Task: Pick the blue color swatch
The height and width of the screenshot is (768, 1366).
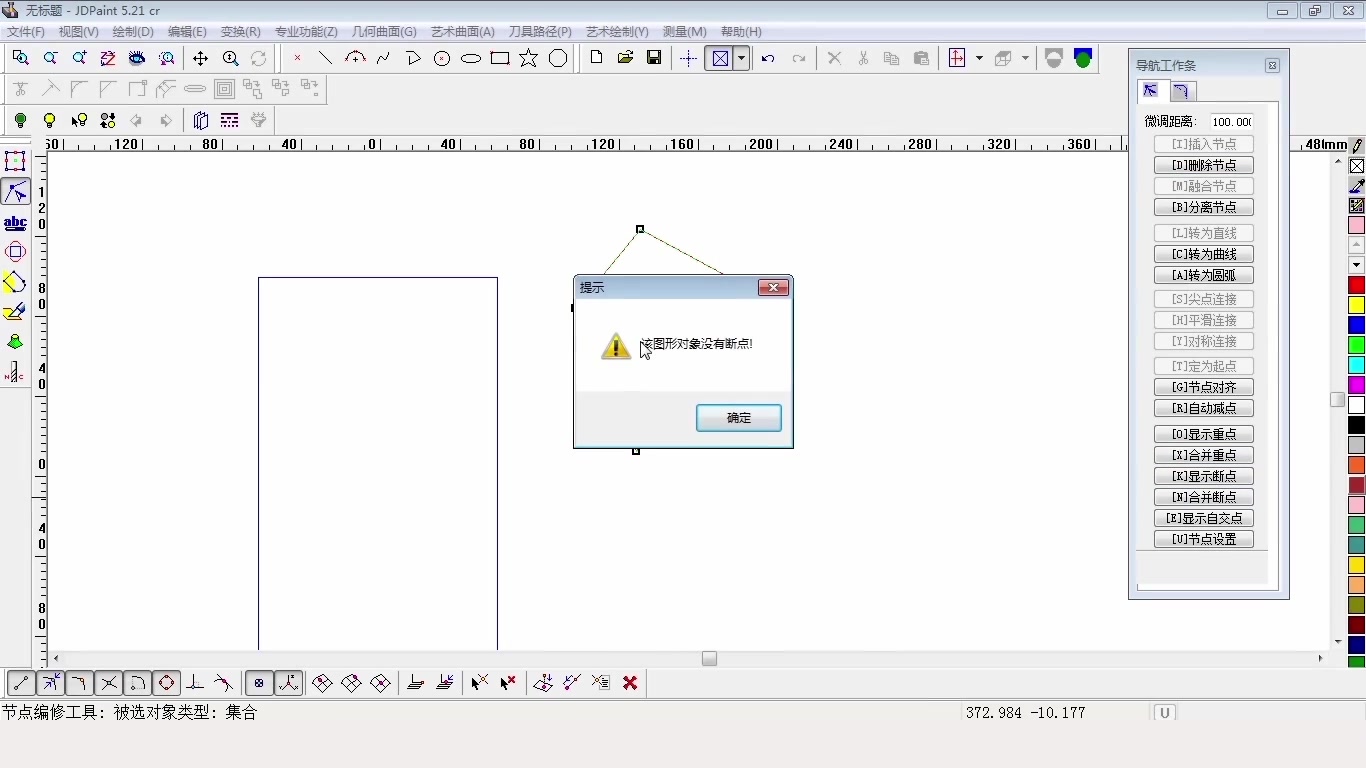Action: [1357, 326]
